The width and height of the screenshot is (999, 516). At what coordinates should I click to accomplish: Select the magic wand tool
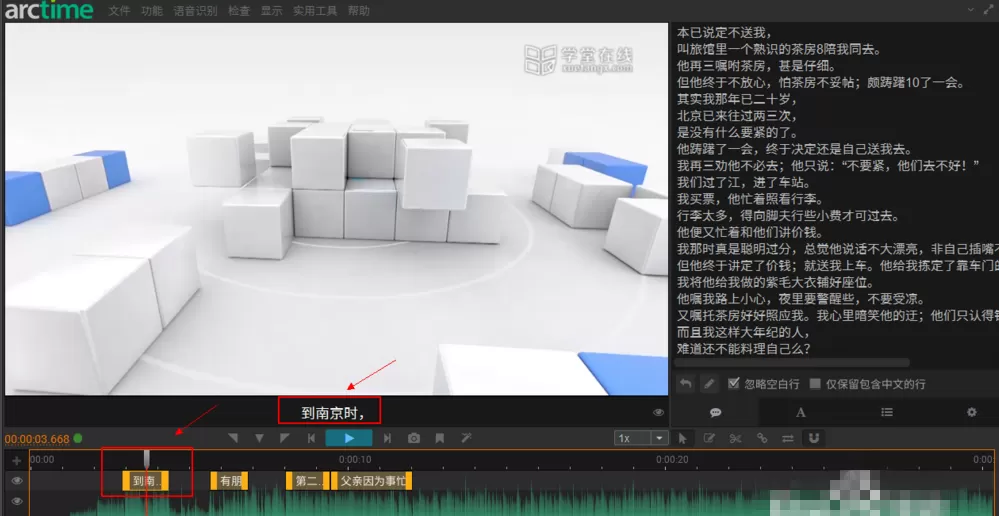(466, 438)
